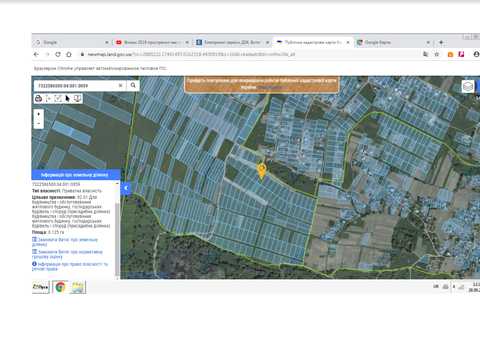Zoom out the map with minus button

click(x=39, y=124)
